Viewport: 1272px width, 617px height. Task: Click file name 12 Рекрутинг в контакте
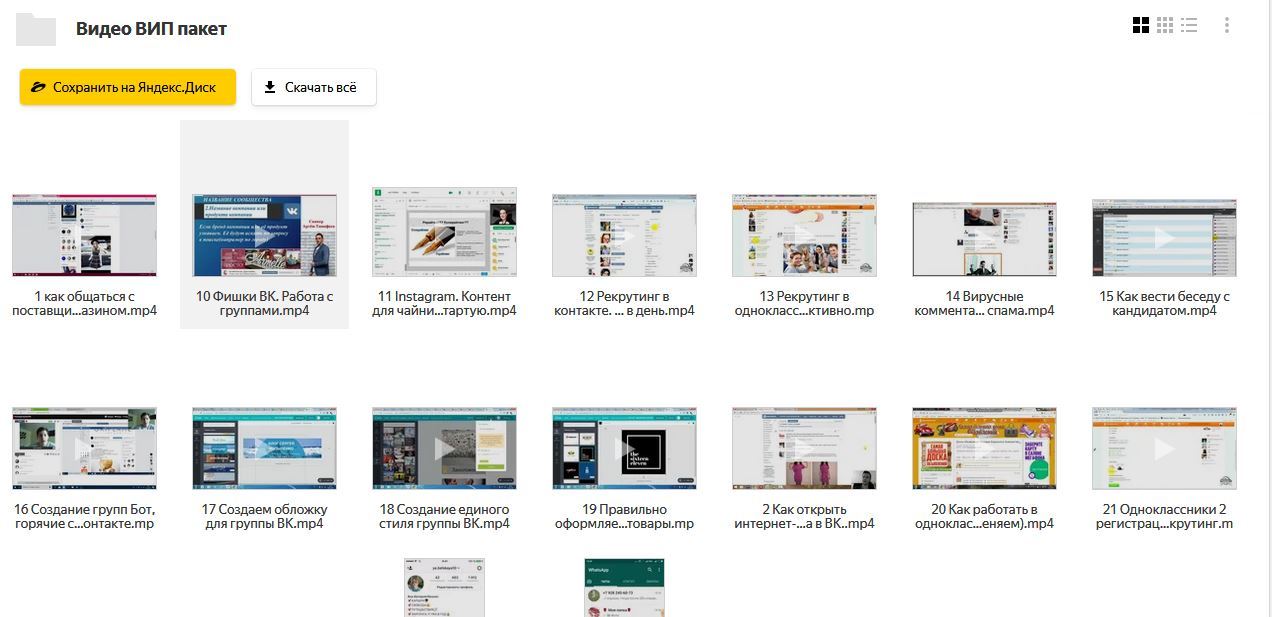pos(624,303)
